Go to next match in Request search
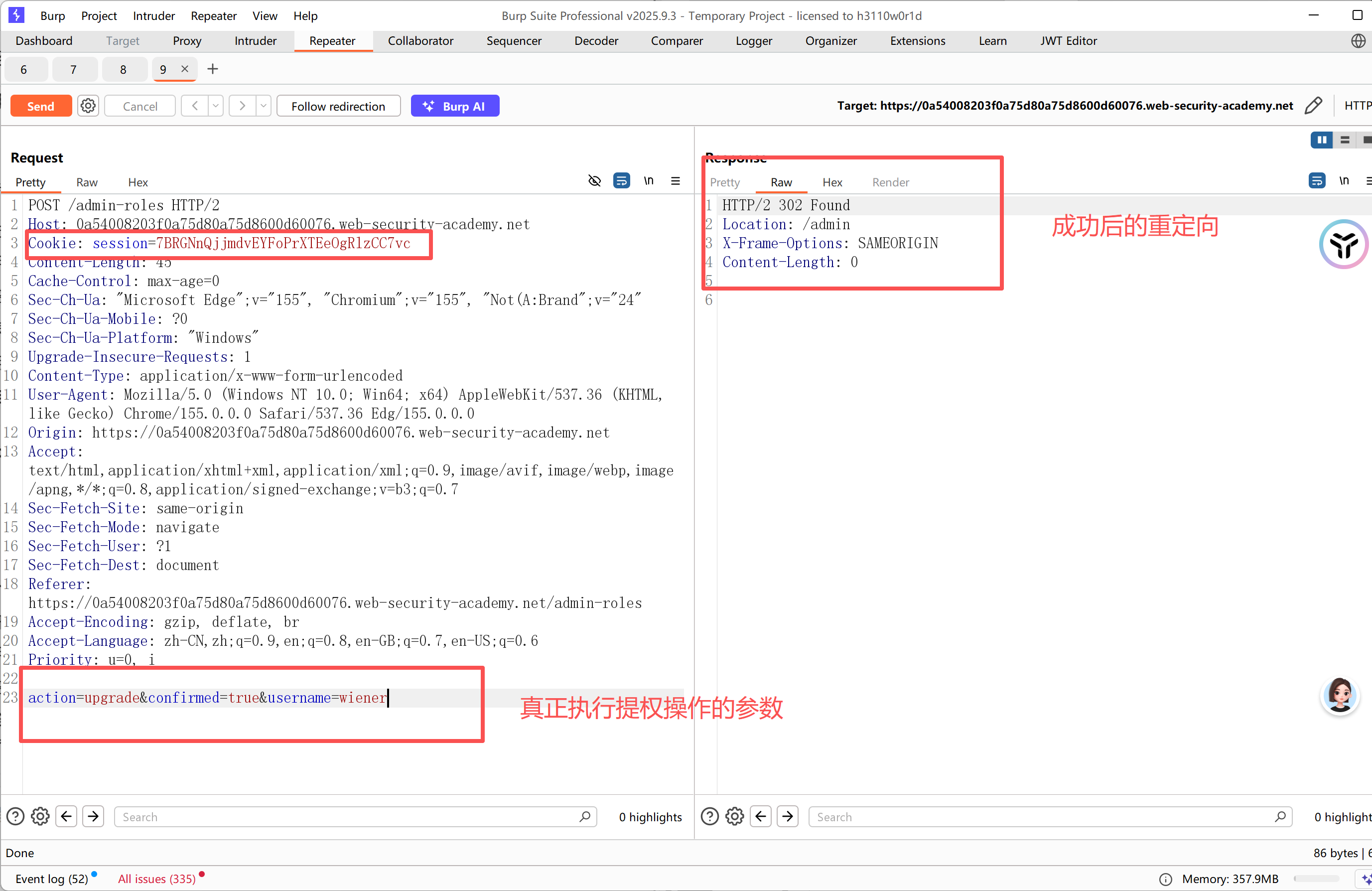This screenshot has width=1372, height=891. (x=93, y=817)
